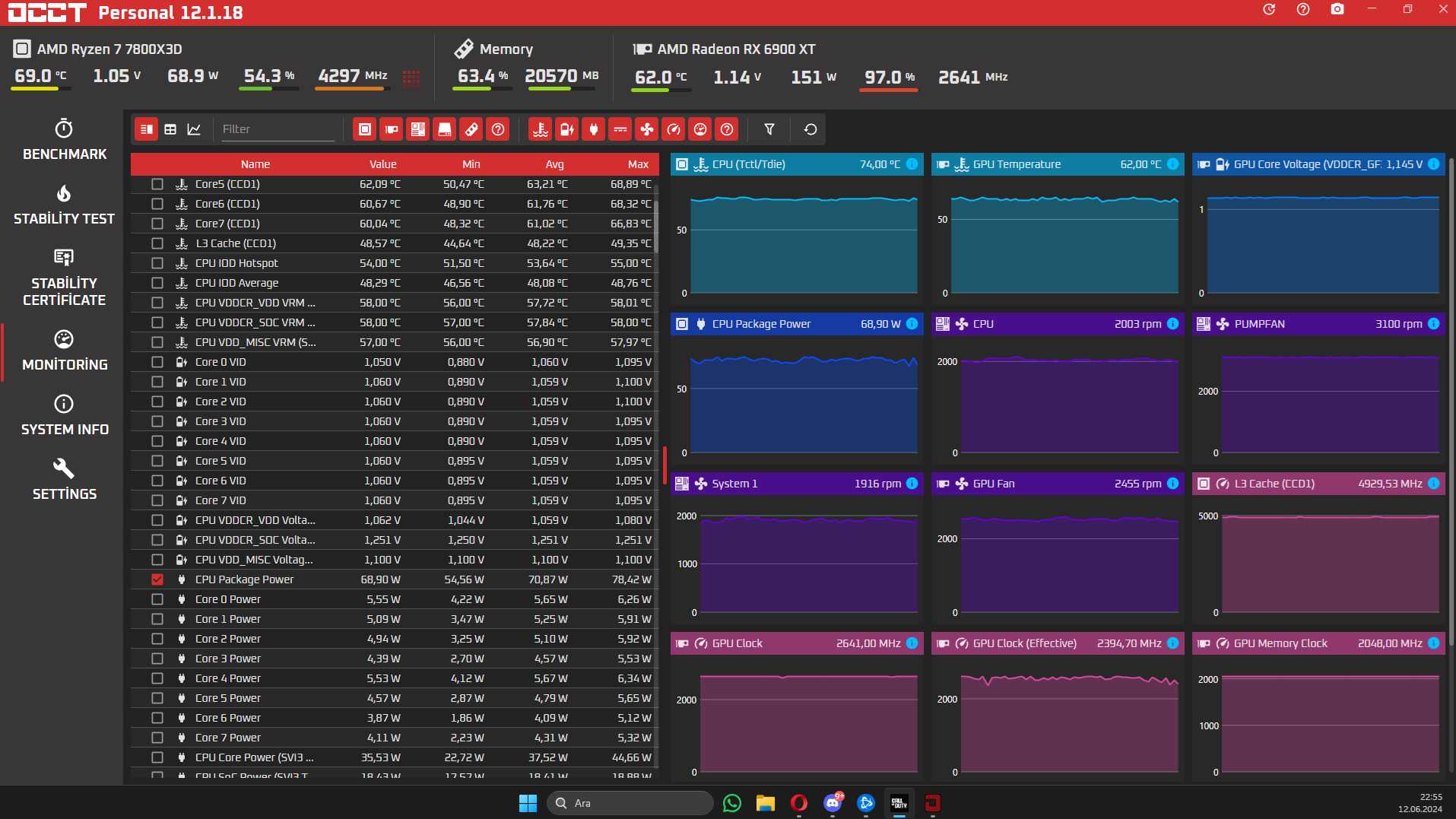Viewport: 1456px width, 819px height.
Task: Open help from the title bar question mark
Action: pos(1303,9)
